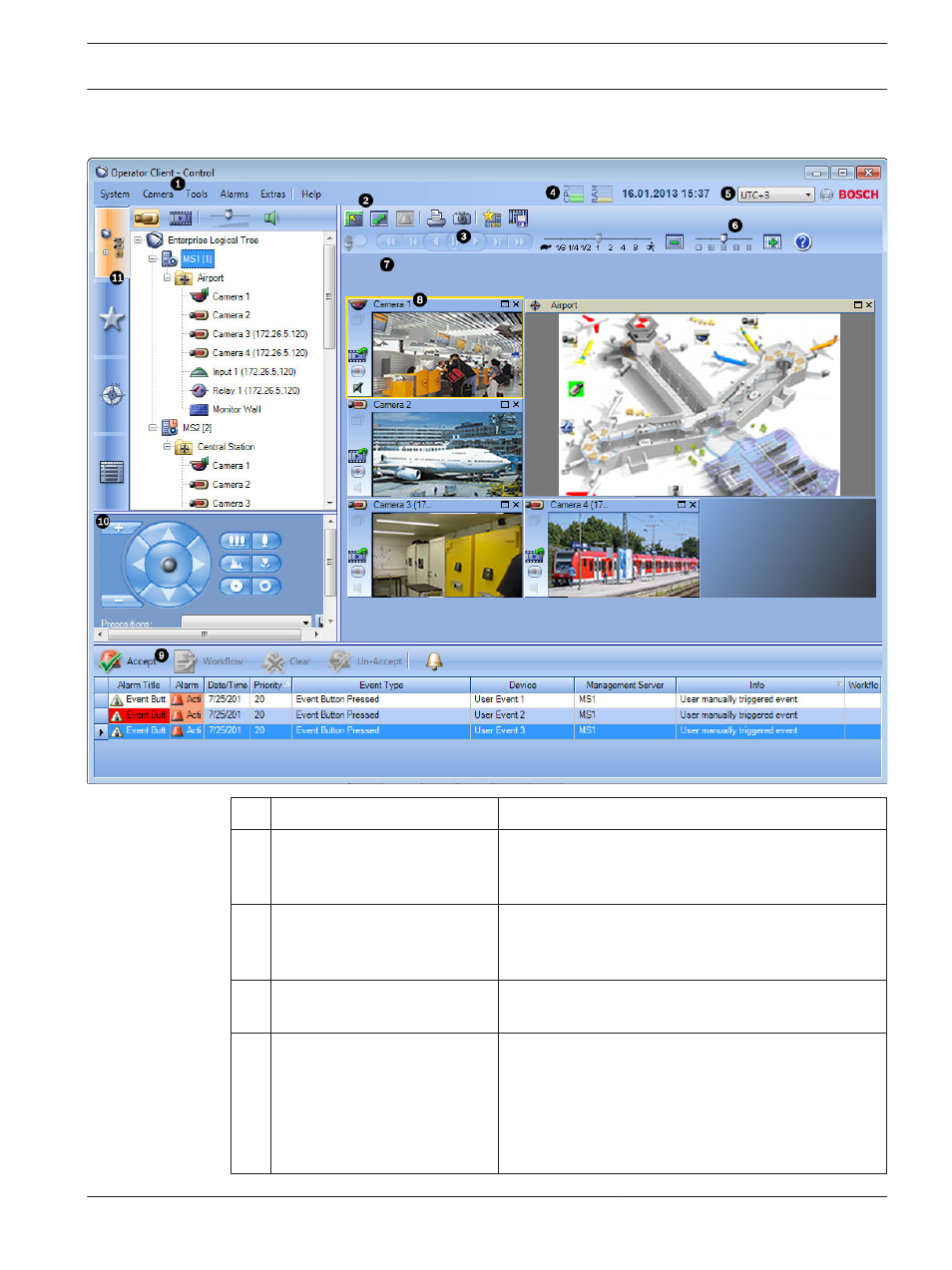Image resolution: width=952 pixels, height=1270 pixels.
Task: Open the Alarms menu
Action: coord(235,195)
